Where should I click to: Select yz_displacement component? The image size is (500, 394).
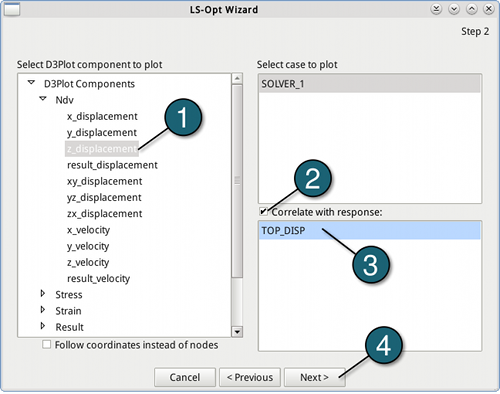pyautogui.click(x=104, y=198)
